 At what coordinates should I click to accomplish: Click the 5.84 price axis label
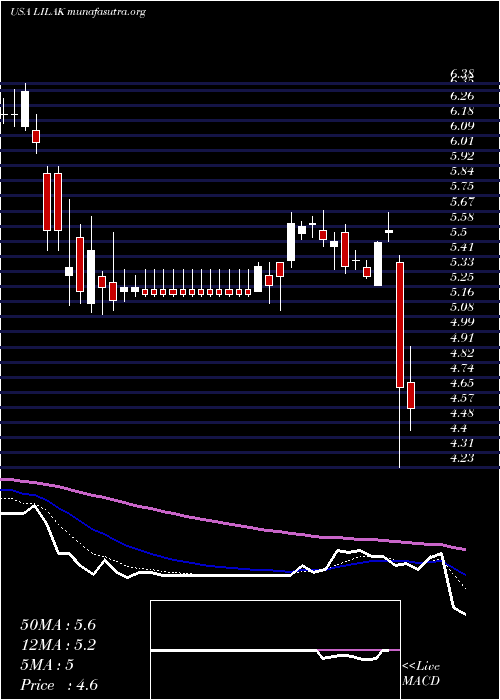pos(462,172)
